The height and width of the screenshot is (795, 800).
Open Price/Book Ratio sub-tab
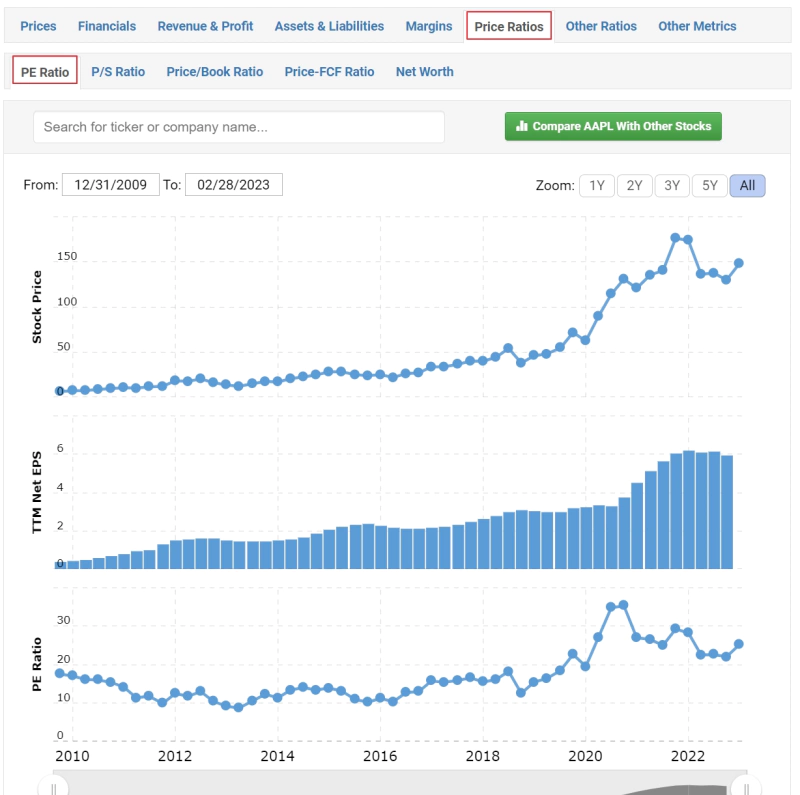(214, 71)
